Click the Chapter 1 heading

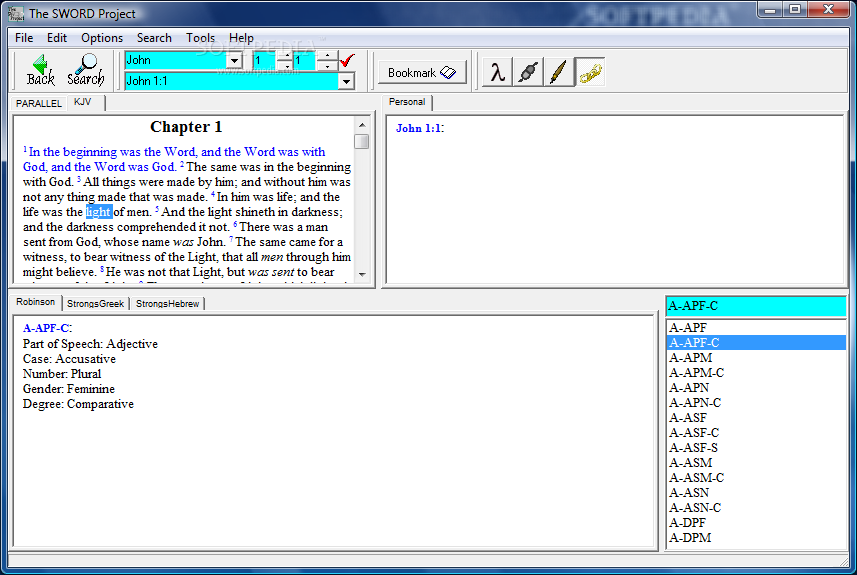tap(186, 127)
